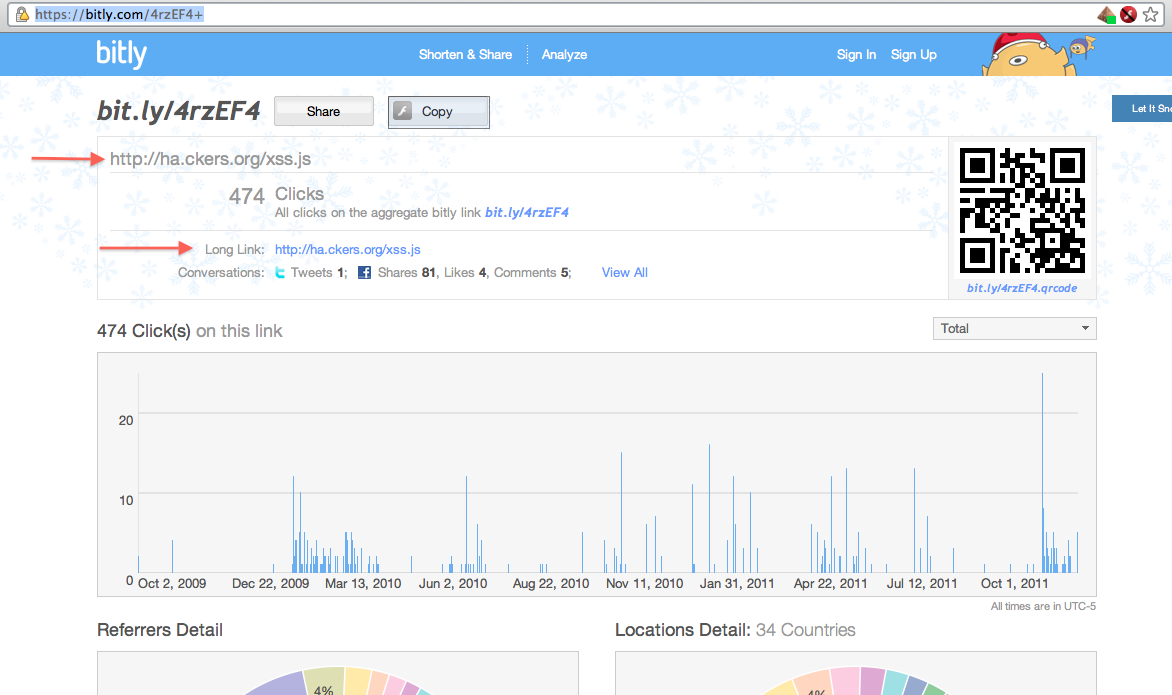This screenshot has height=695, width=1172.
Task: Click the Locations pie chart 4% slice
Action: (x=815, y=685)
